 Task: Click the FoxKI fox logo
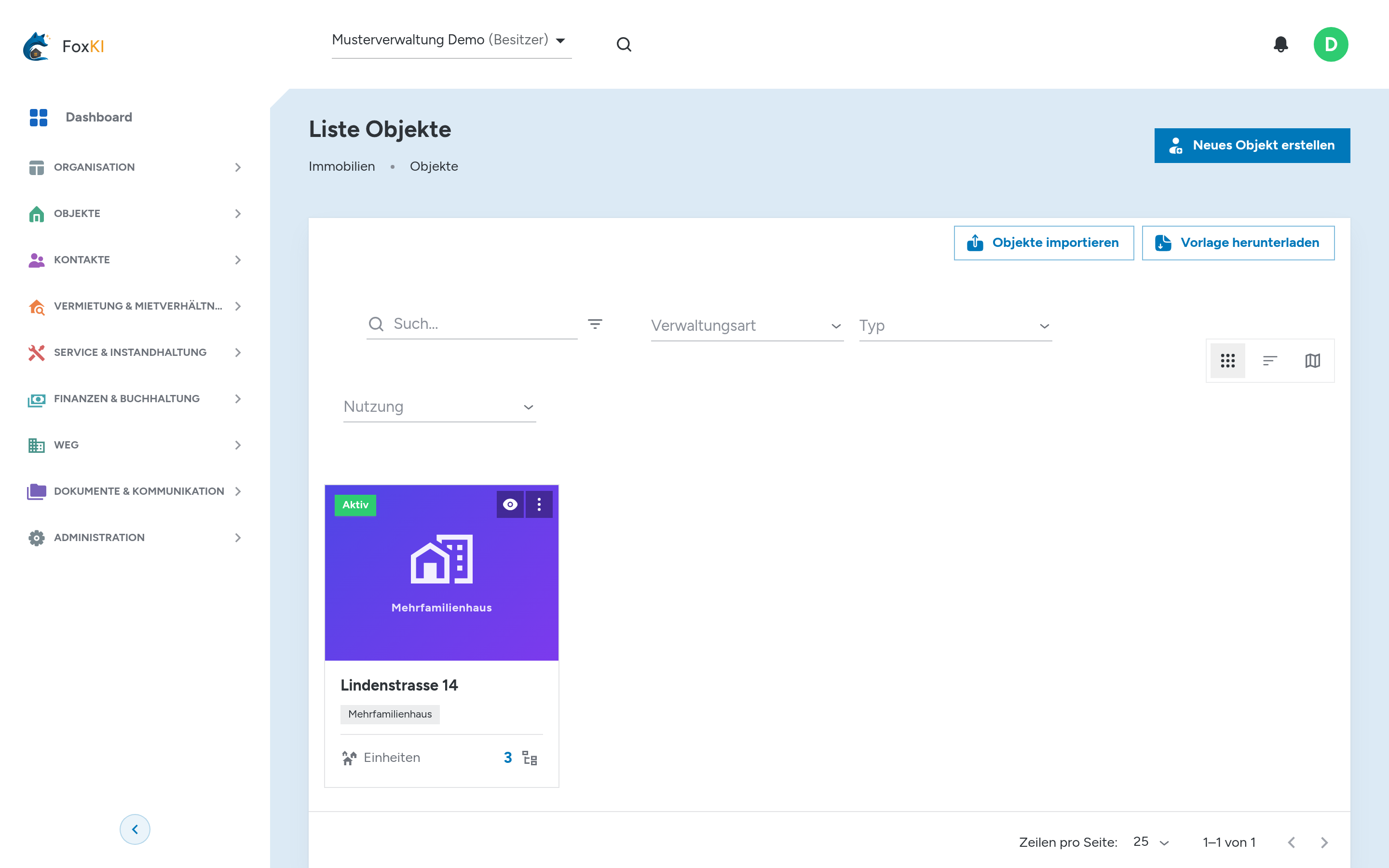pos(36,46)
